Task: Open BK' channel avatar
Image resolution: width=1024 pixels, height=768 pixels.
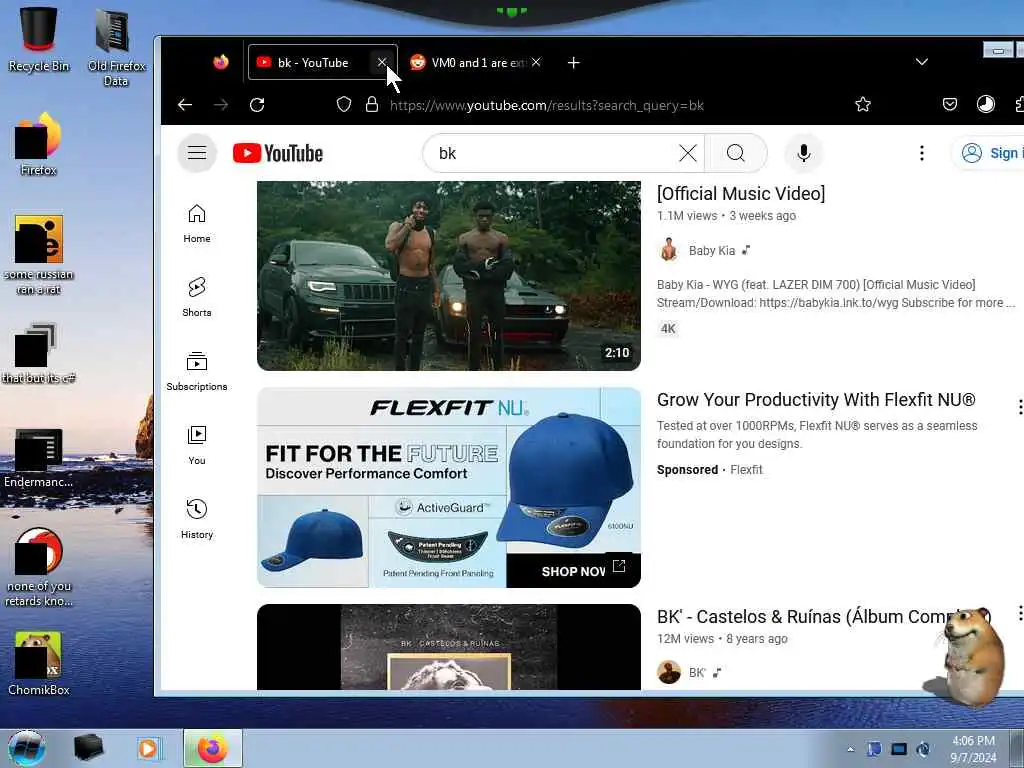Action: pos(669,672)
